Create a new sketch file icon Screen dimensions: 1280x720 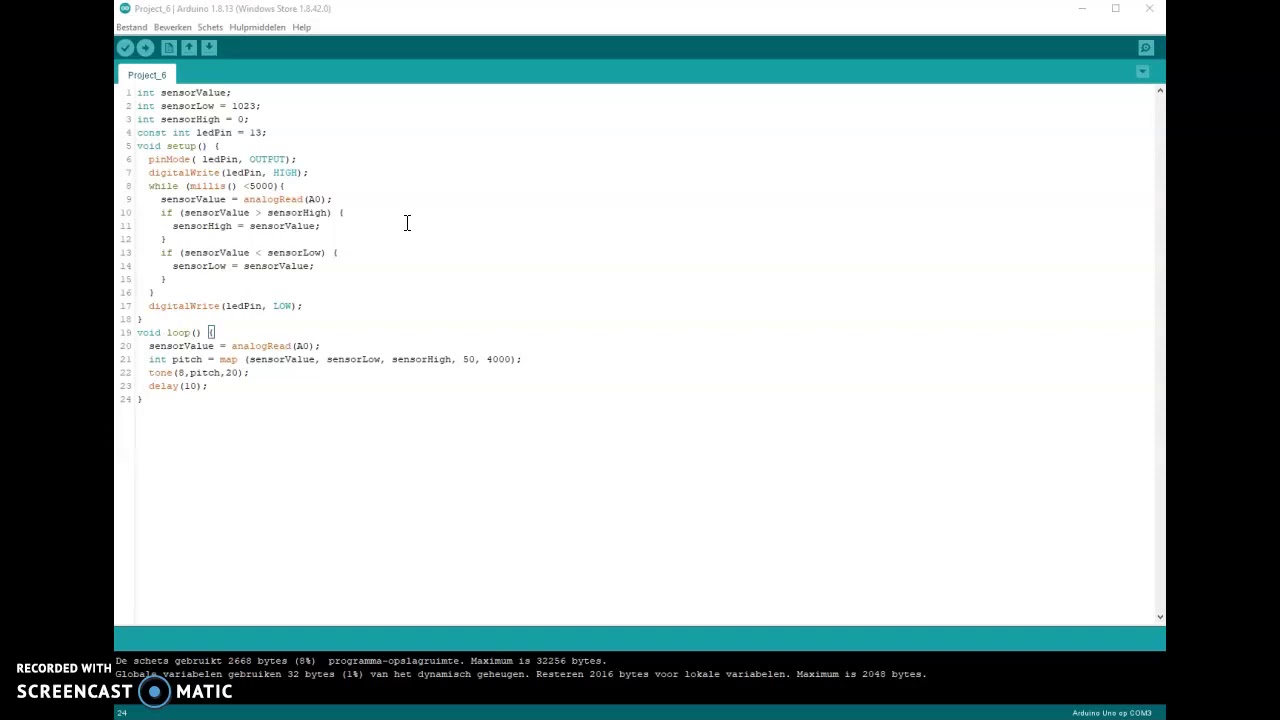(169, 48)
